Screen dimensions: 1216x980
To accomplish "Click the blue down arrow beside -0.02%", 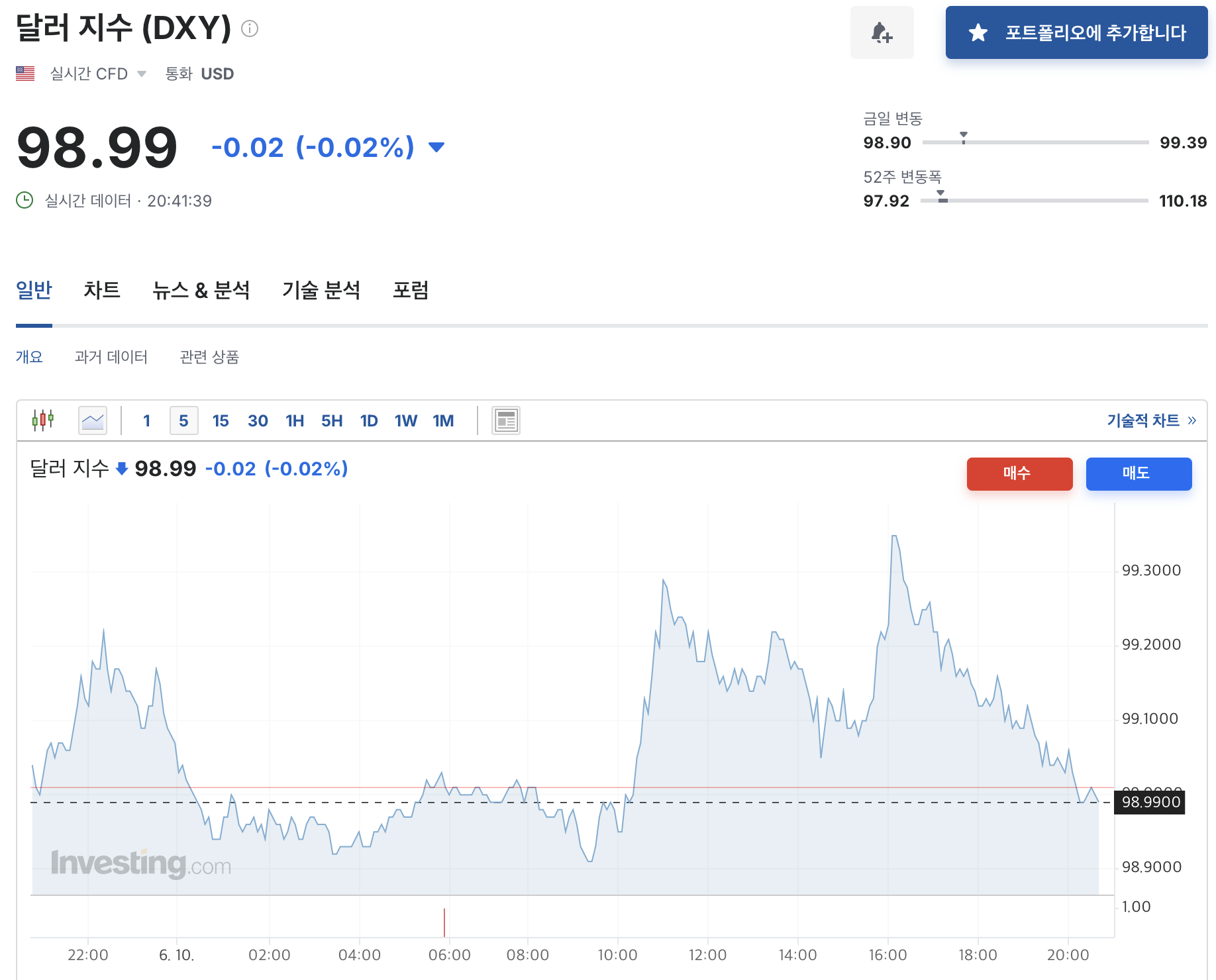I will pyautogui.click(x=436, y=147).
